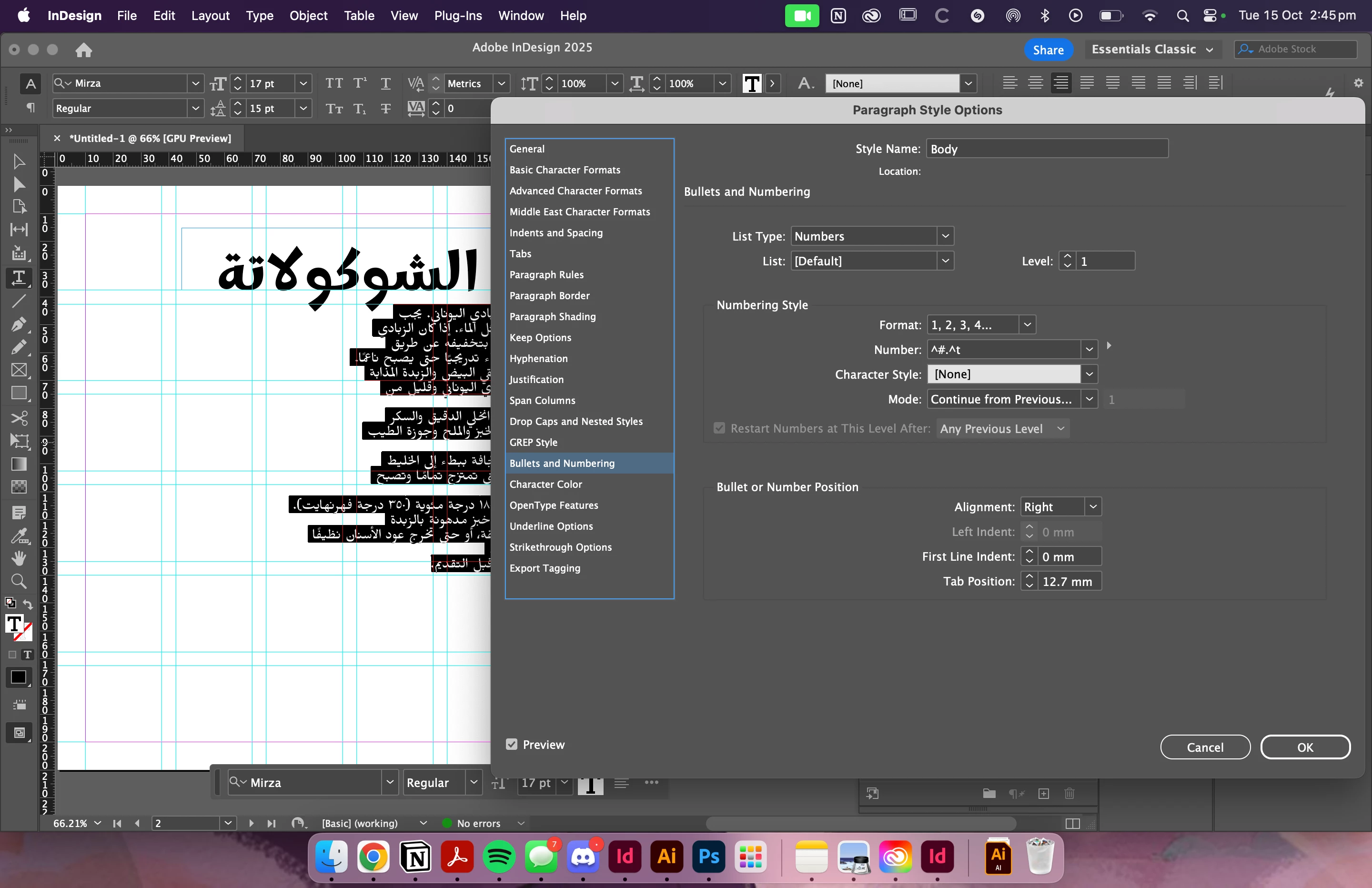Image resolution: width=1372 pixels, height=888 pixels.
Task: Open the Indents and Spacing section
Action: point(556,232)
